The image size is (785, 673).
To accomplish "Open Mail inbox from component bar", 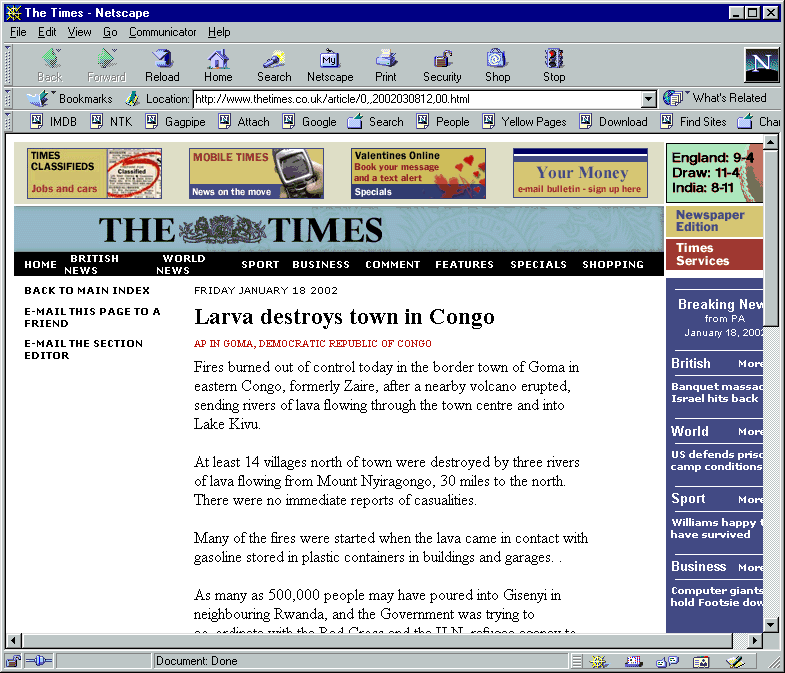I will [x=634, y=661].
